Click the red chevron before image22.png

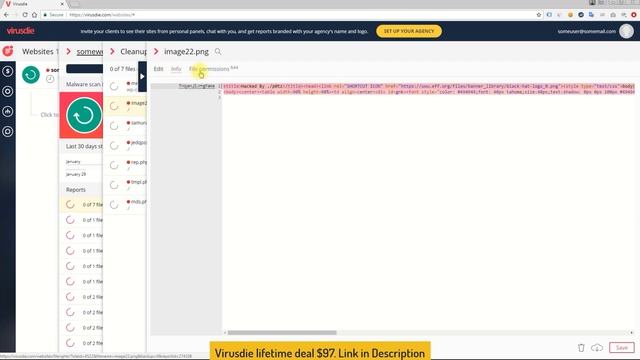click(x=156, y=51)
